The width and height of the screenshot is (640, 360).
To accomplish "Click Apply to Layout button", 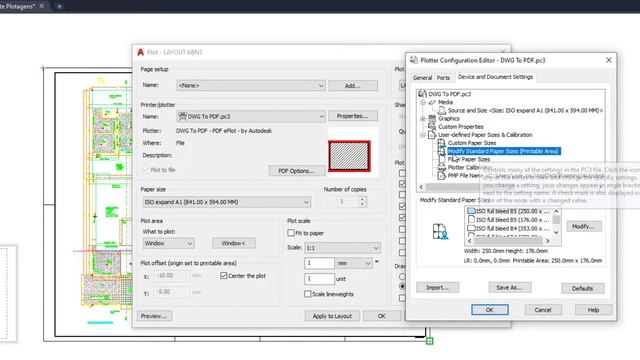I will point(332,316).
